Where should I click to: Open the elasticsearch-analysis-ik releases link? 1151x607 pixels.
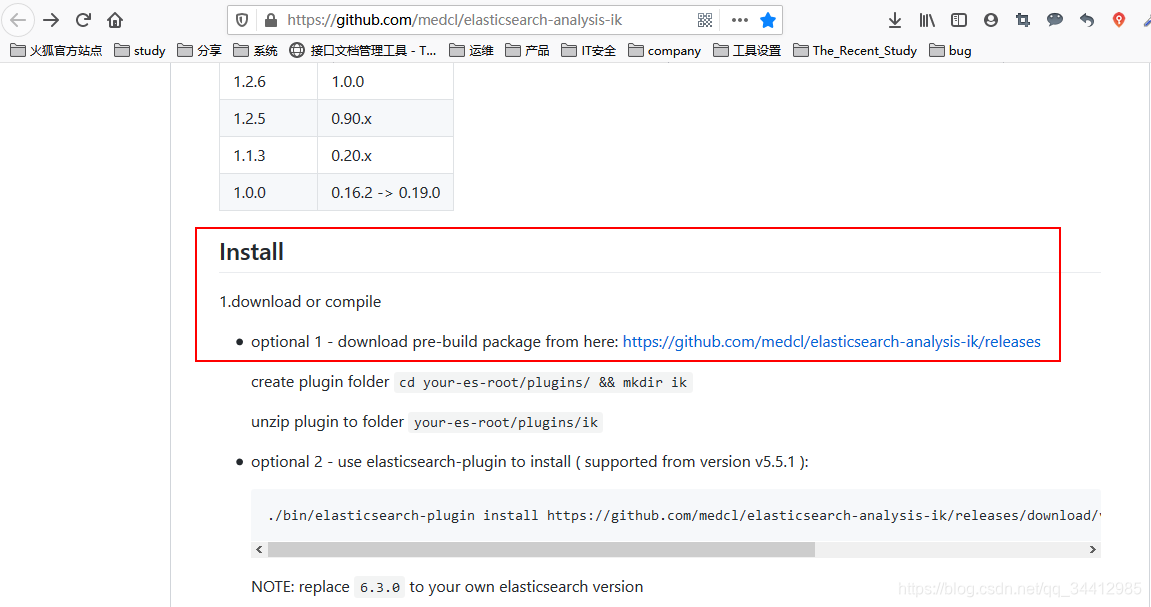[831, 341]
